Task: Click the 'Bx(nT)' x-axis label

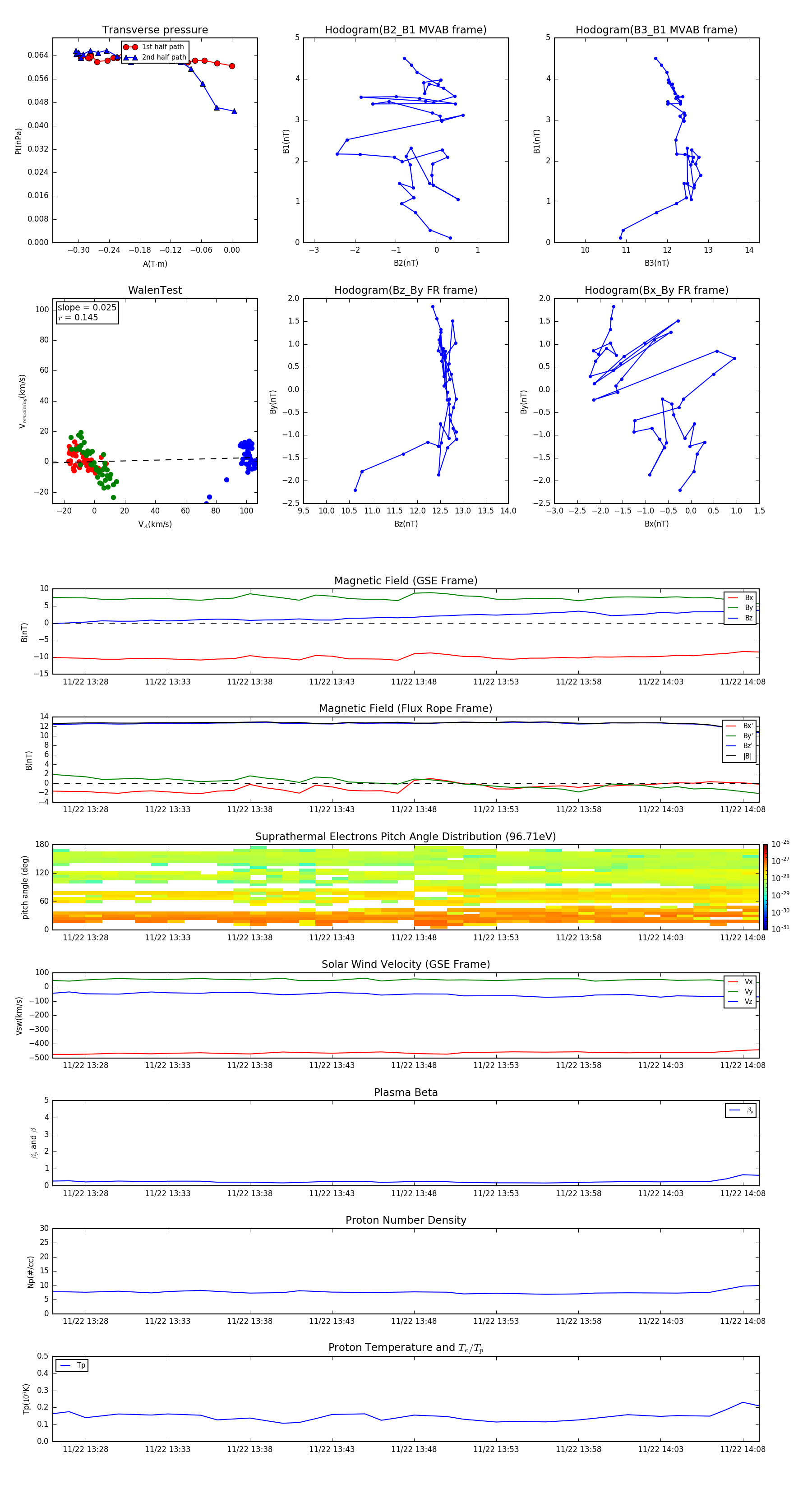Action: click(656, 524)
